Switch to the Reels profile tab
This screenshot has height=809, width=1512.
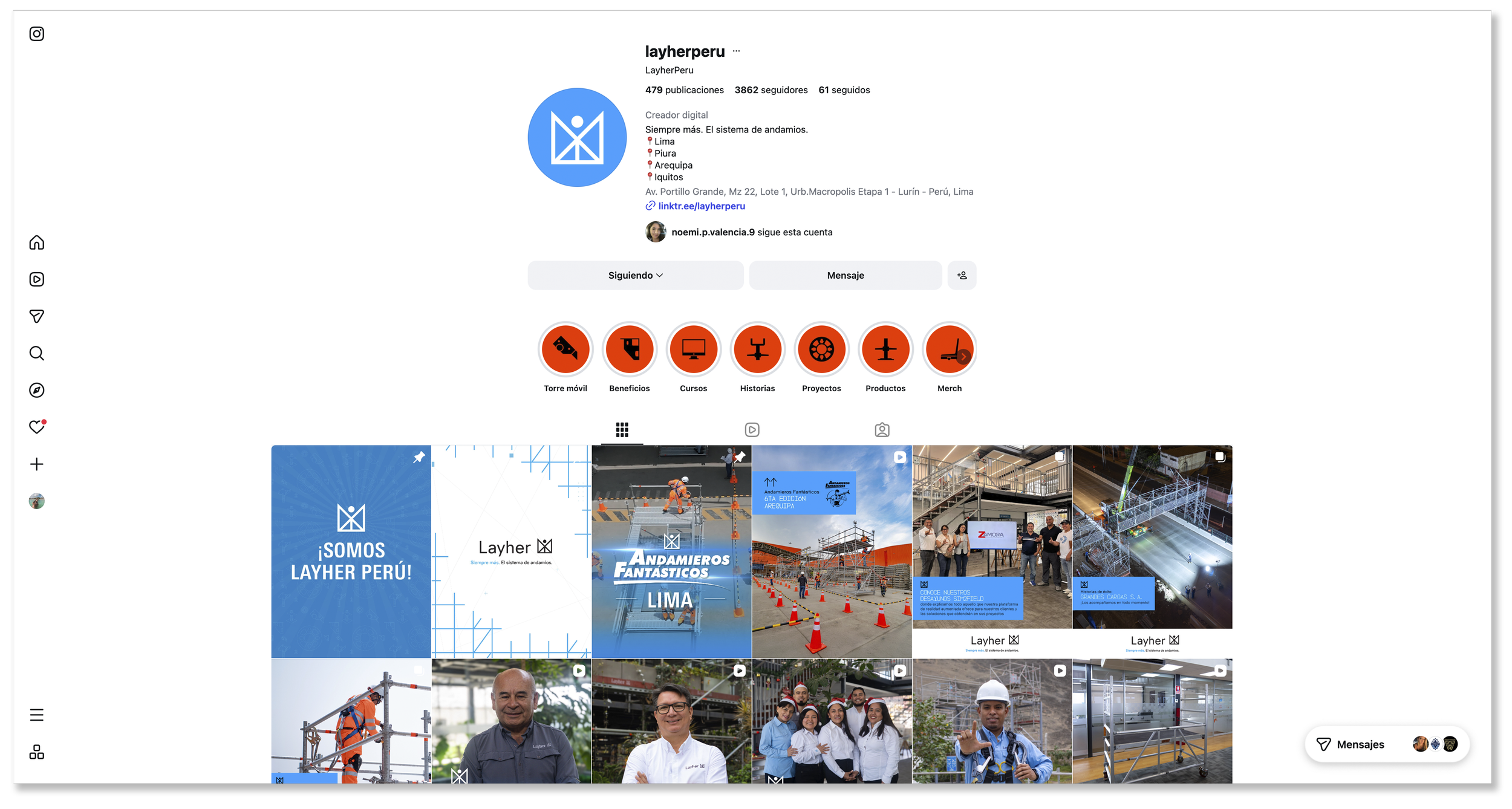(x=752, y=430)
